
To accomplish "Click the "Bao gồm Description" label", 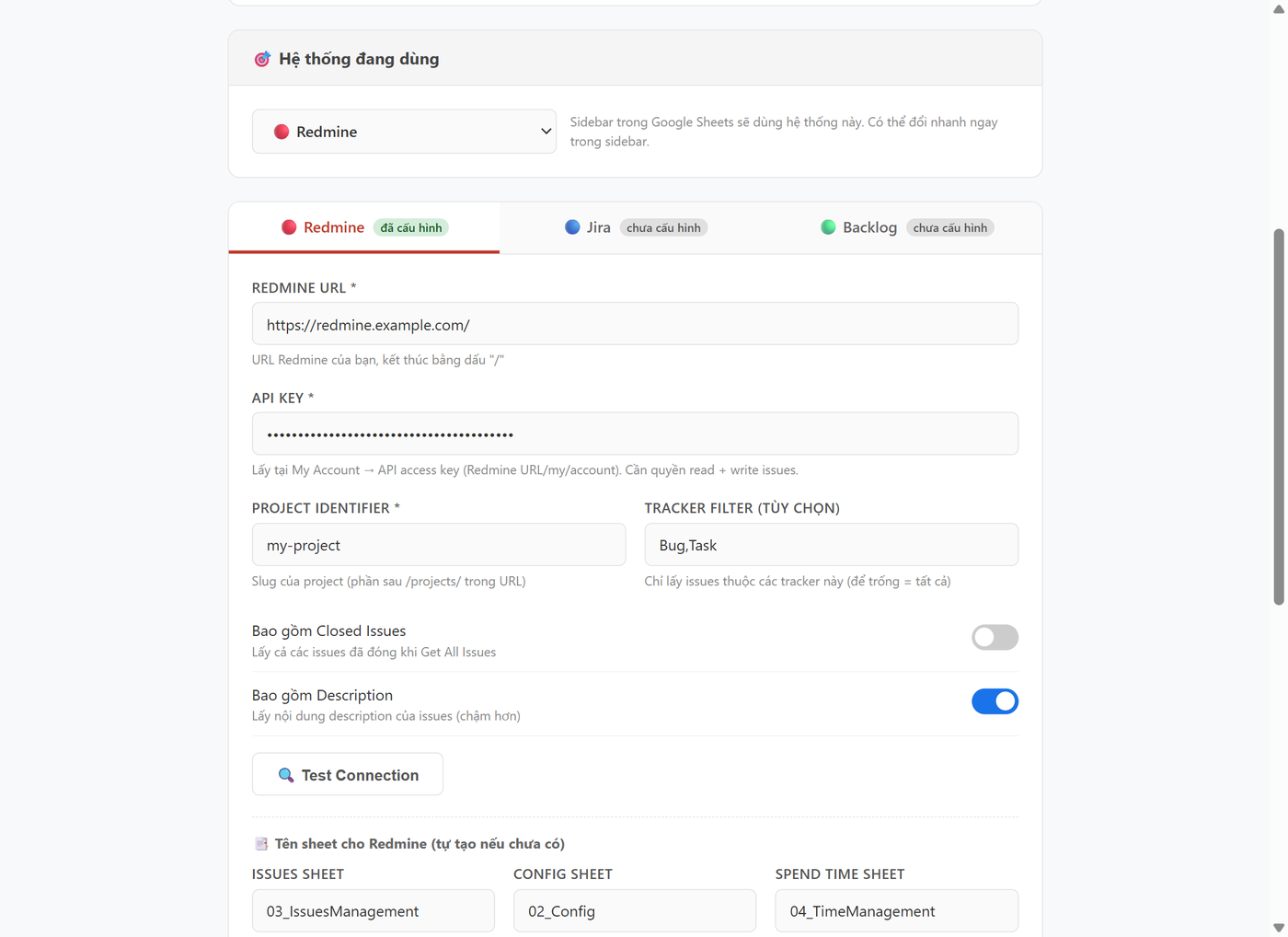I will 322,695.
